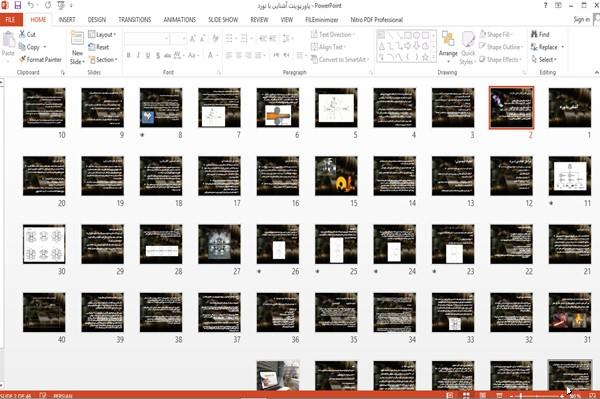Viewport: 600px width, 399px height.
Task: Open the font name combo box
Action: [x=147, y=38]
